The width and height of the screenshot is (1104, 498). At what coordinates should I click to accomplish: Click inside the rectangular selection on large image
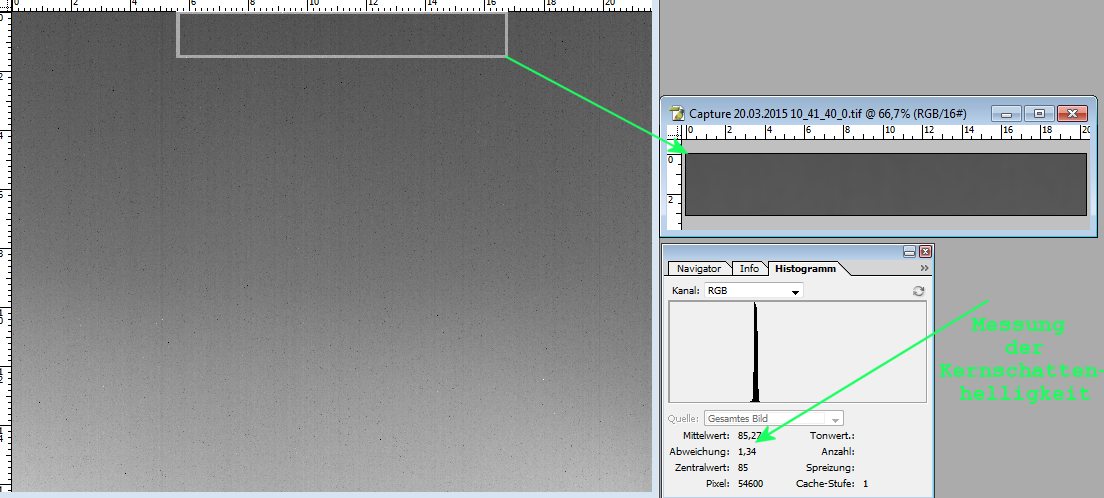click(x=342, y=34)
